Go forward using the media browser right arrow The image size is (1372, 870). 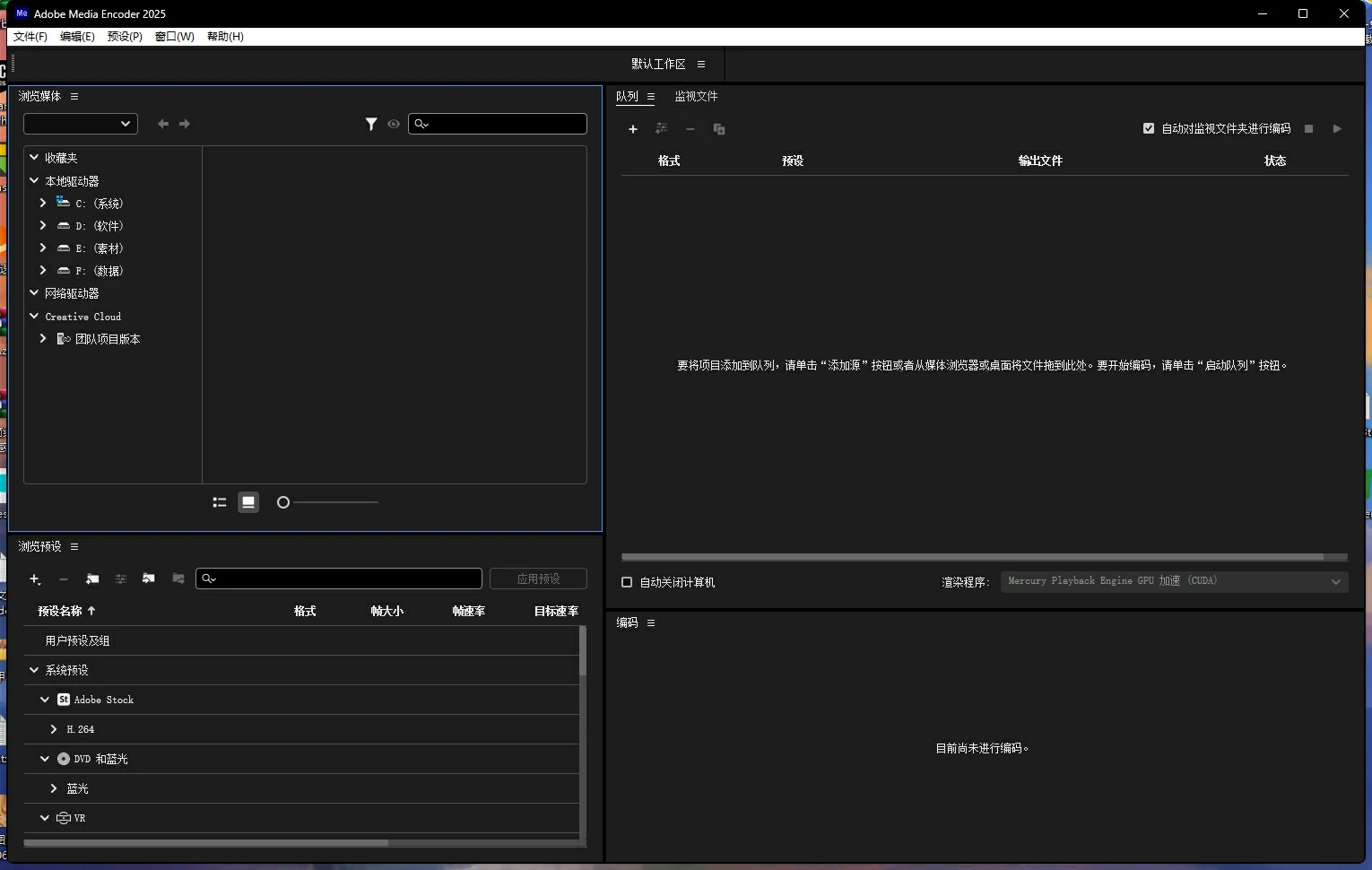click(185, 124)
